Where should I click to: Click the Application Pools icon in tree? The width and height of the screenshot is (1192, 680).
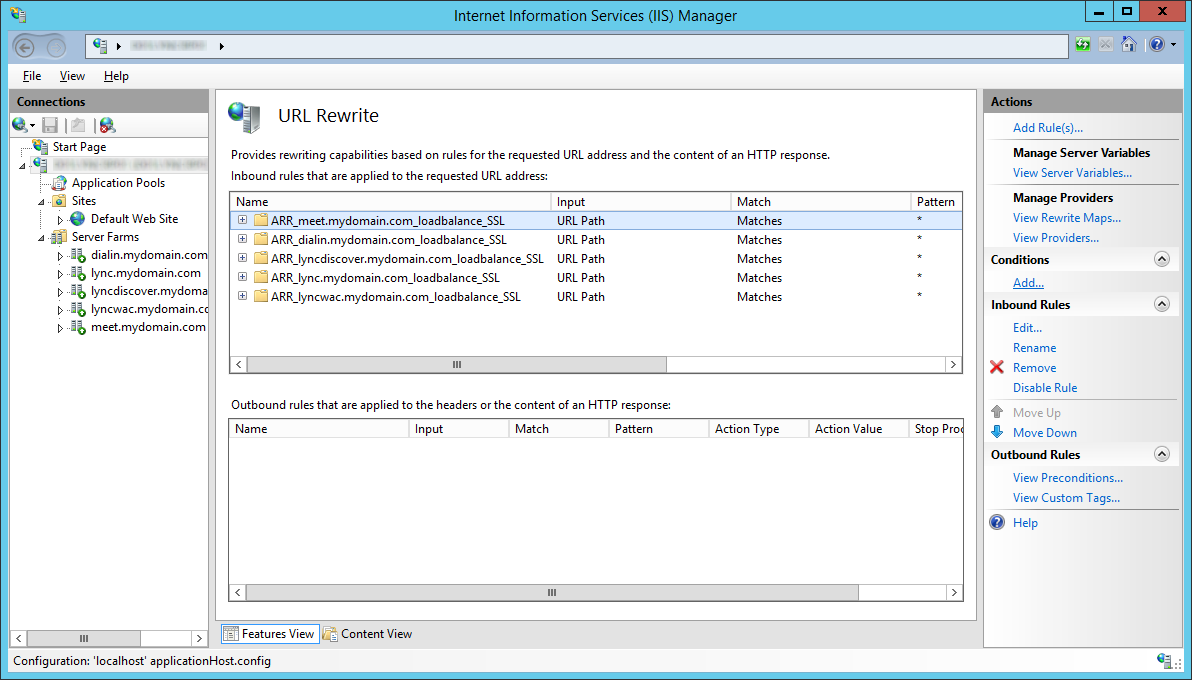[x=59, y=183]
